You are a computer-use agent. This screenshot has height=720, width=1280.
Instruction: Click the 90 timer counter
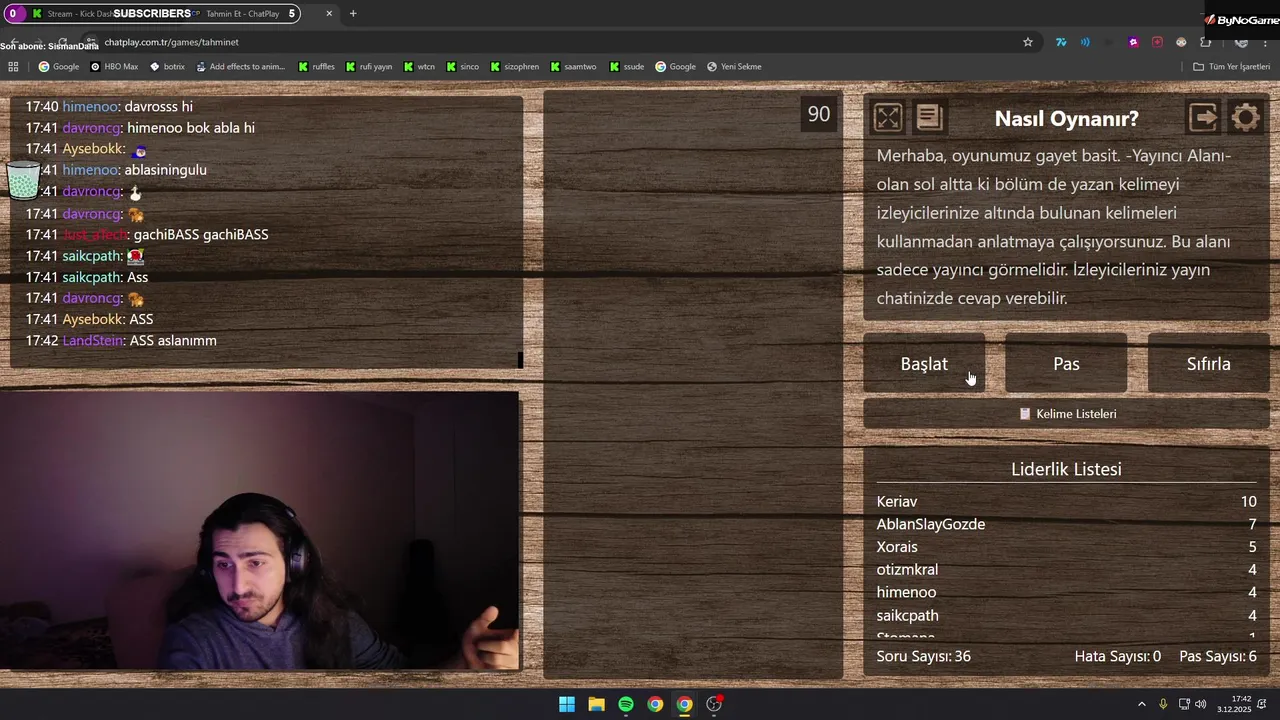click(x=819, y=114)
